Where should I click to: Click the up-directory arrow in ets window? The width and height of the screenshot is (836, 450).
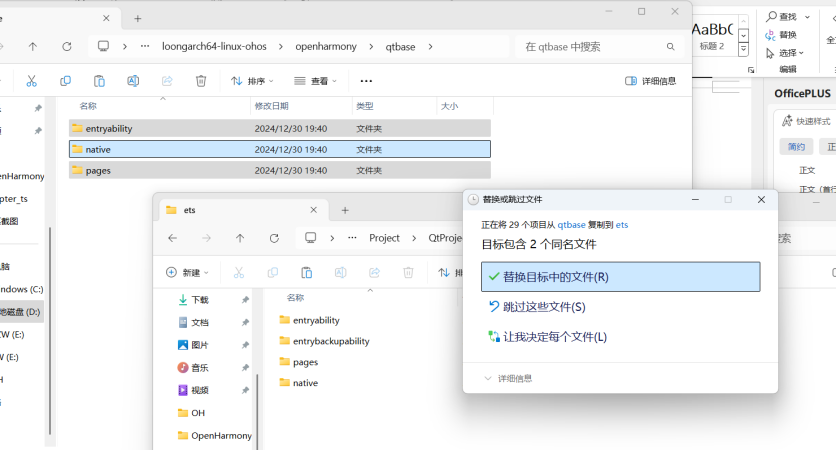(240, 238)
